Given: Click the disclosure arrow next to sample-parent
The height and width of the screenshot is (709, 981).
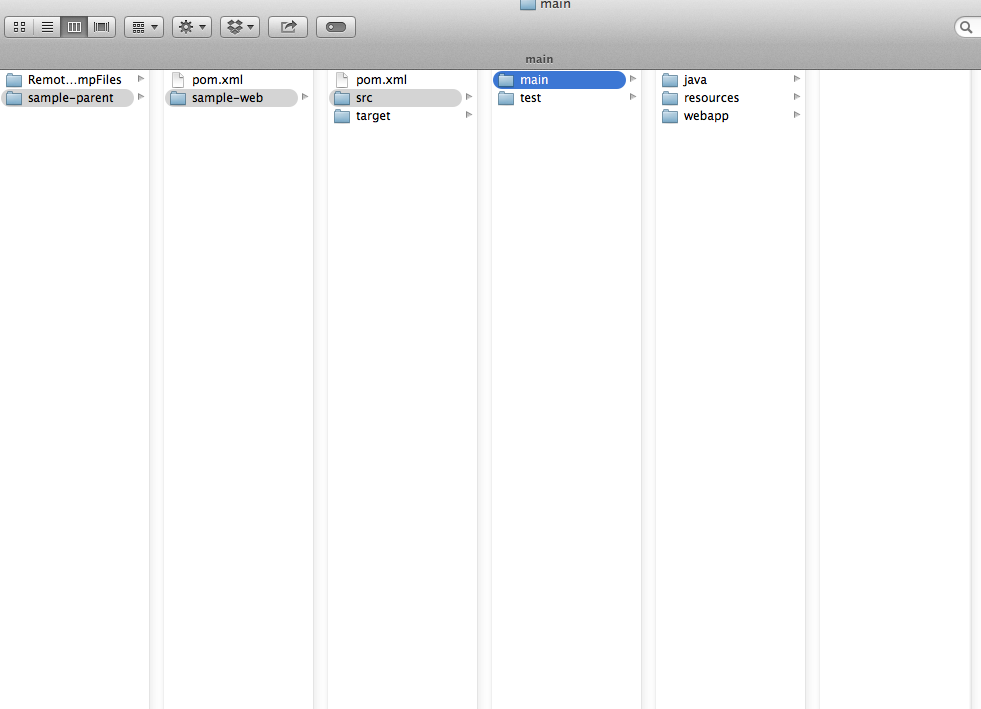Looking at the screenshot, I should [141, 97].
